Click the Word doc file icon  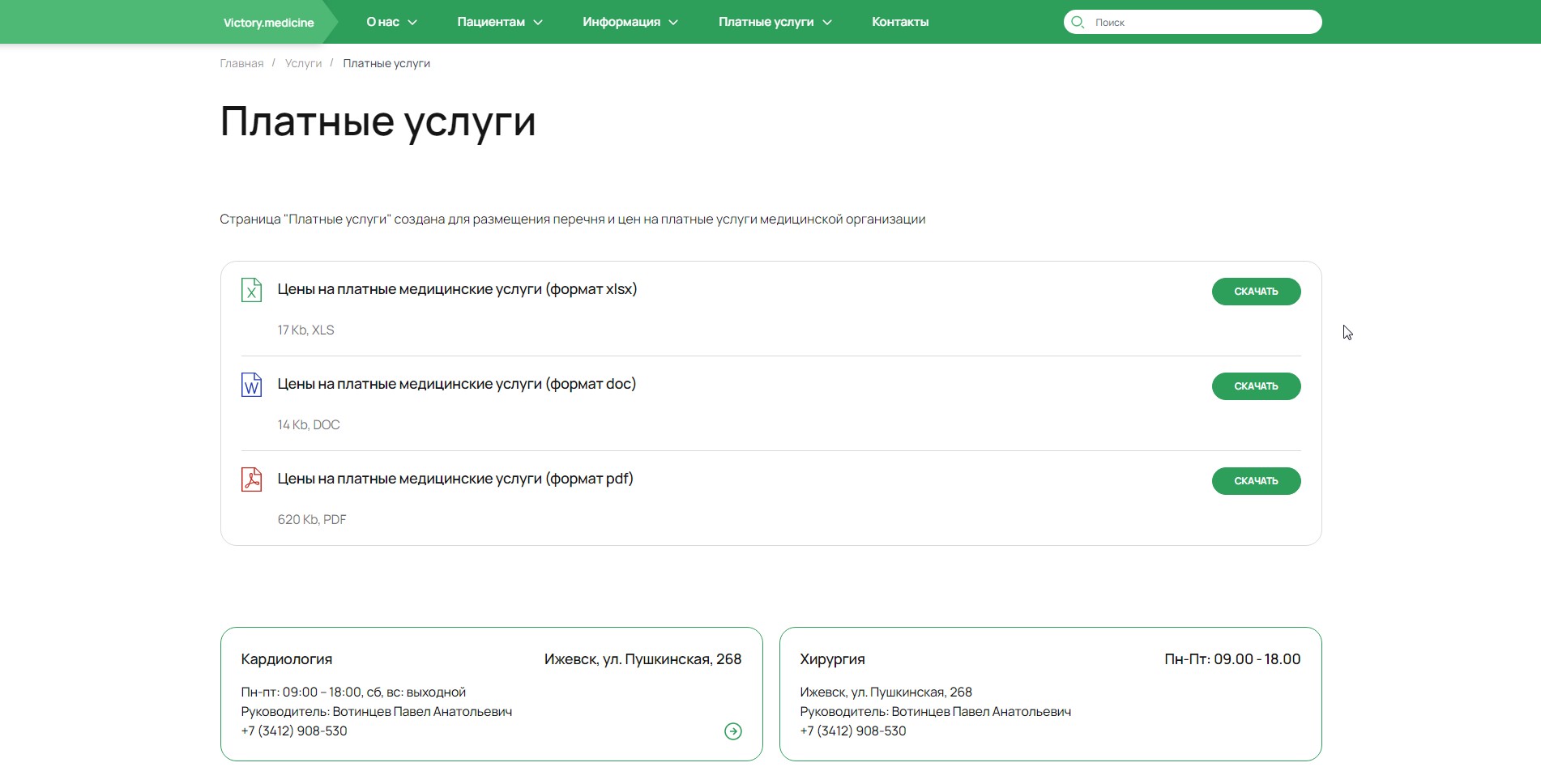pyautogui.click(x=251, y=385)
